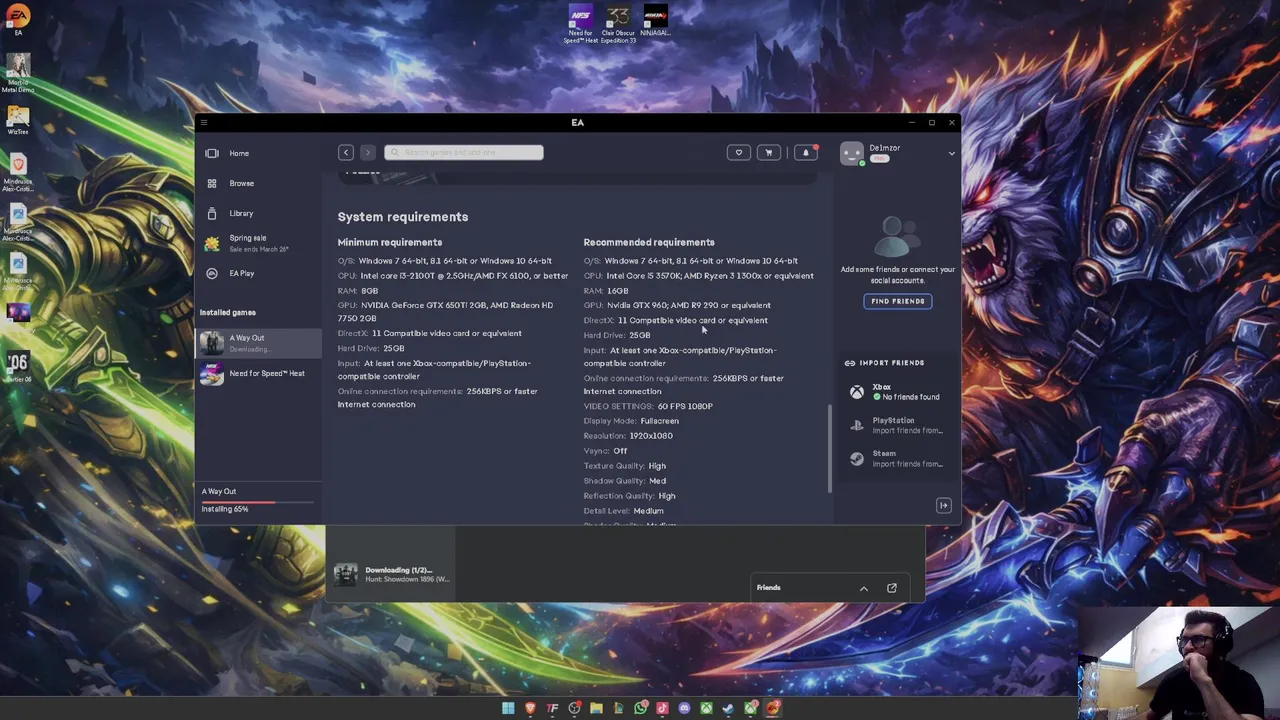The image size is (1280, 720).
Task: Click the back navigation arrow
Action: pyautogui.click(x=346, y=153)
